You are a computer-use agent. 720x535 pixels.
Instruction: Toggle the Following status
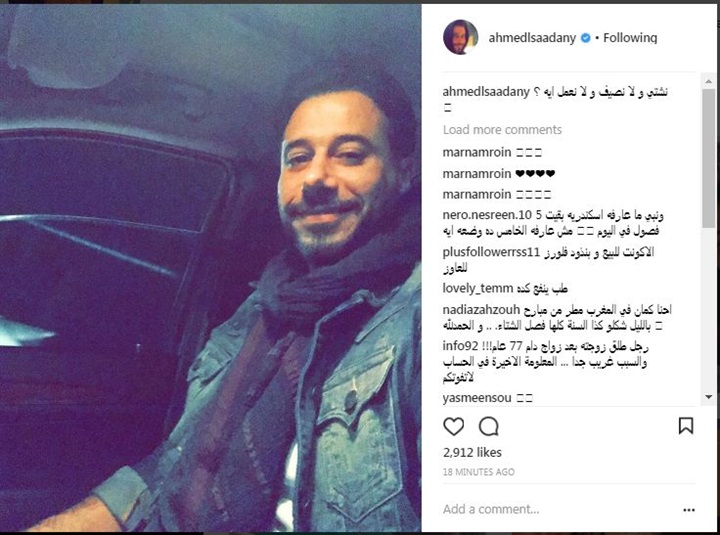[630, 38]
